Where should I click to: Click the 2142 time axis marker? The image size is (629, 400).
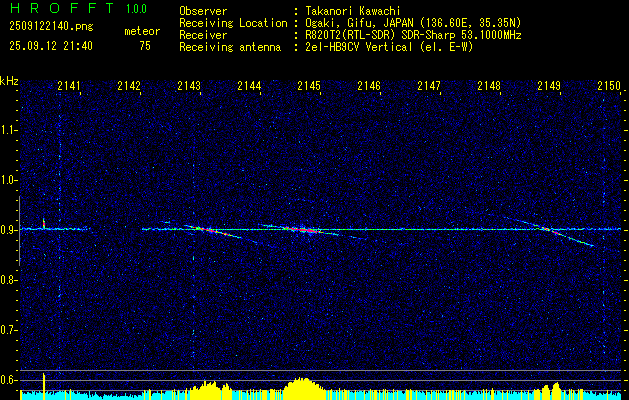click(129, 86)
